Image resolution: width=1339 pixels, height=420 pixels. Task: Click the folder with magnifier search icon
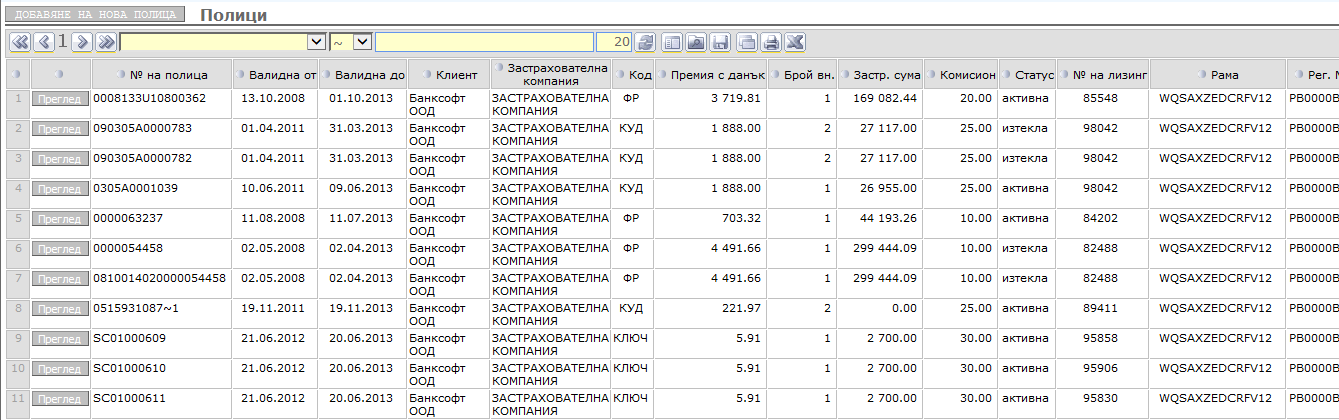(696, 42)
